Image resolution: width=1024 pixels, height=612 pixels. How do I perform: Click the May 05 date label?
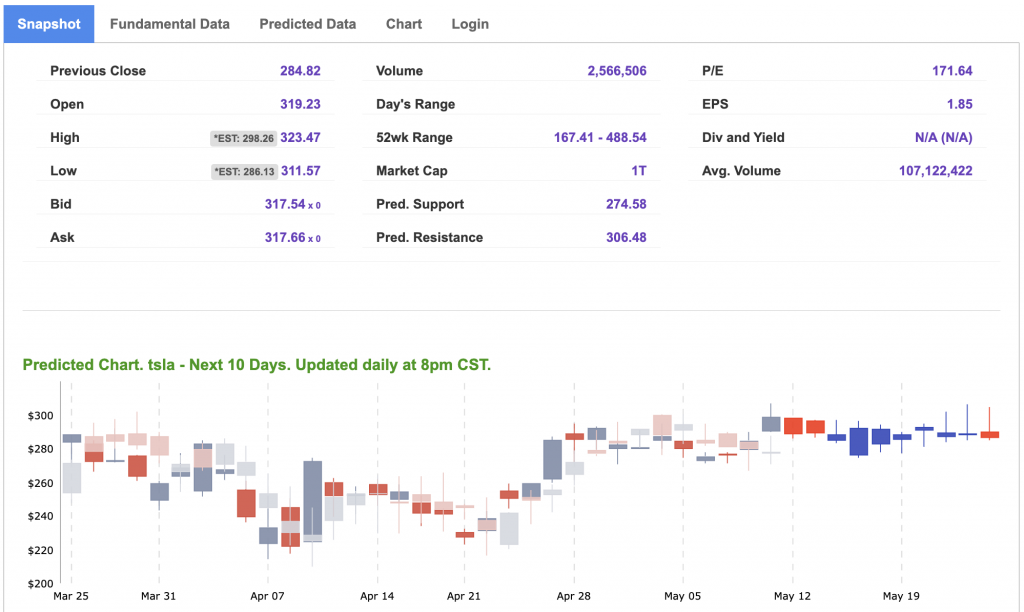(x=682, y=596)
